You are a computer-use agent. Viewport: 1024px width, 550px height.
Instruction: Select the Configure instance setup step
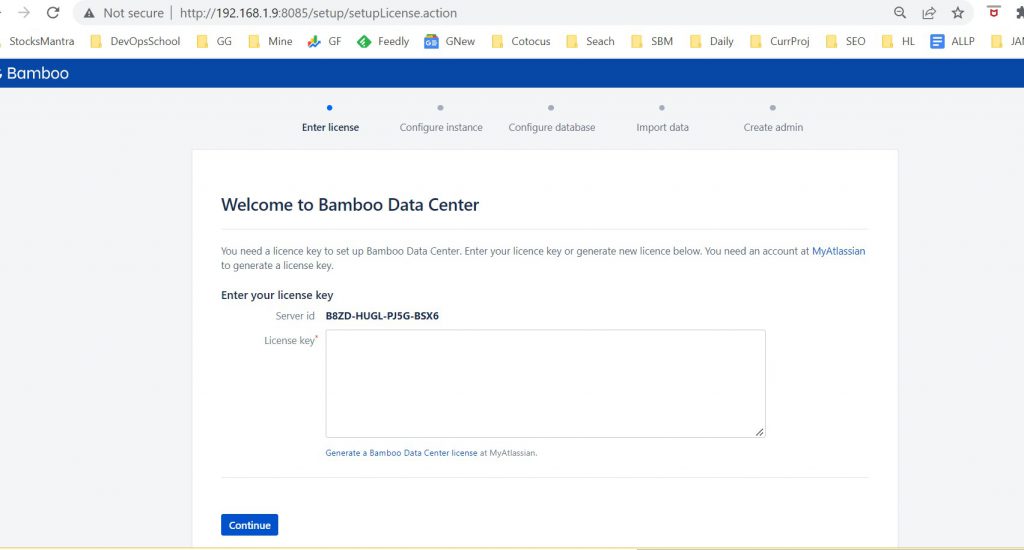(x=441, y=127)
